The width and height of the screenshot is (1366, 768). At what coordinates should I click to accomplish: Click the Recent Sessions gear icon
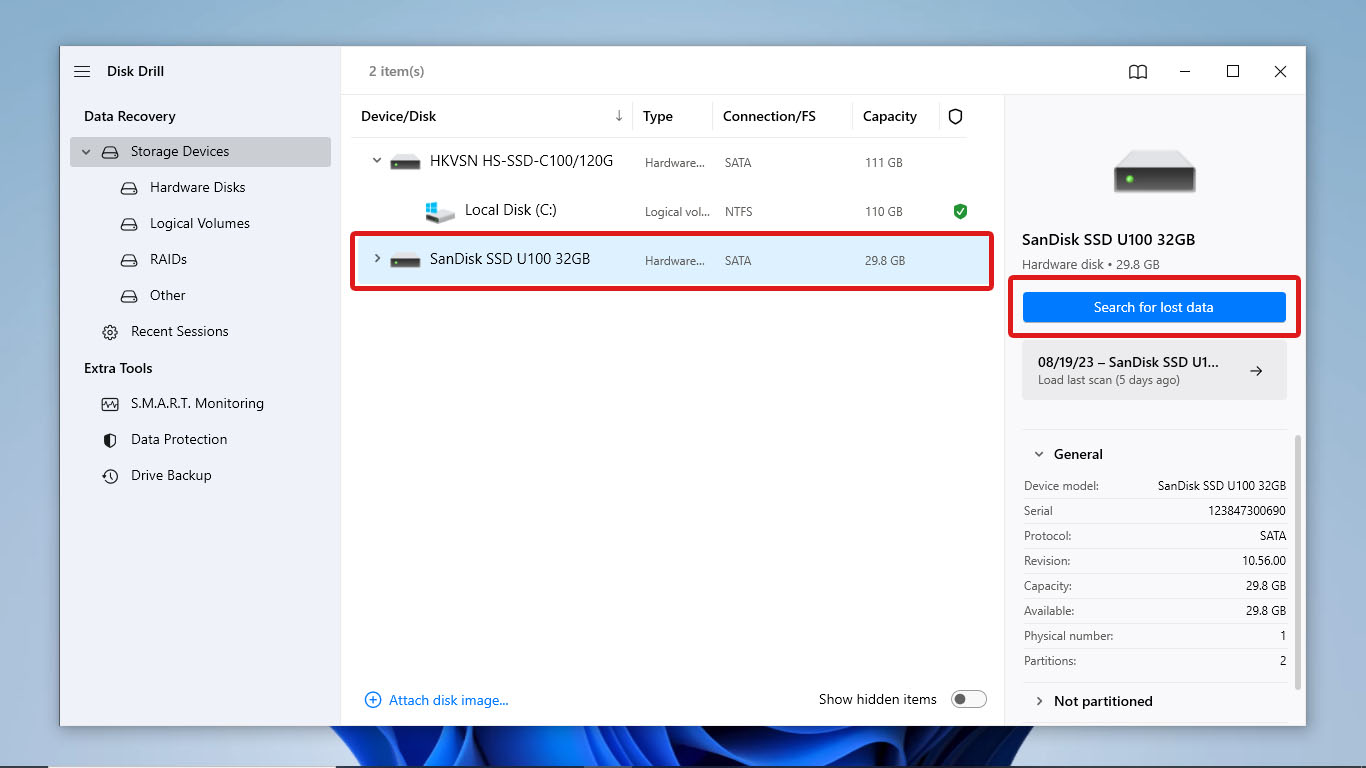click(110, 332)
